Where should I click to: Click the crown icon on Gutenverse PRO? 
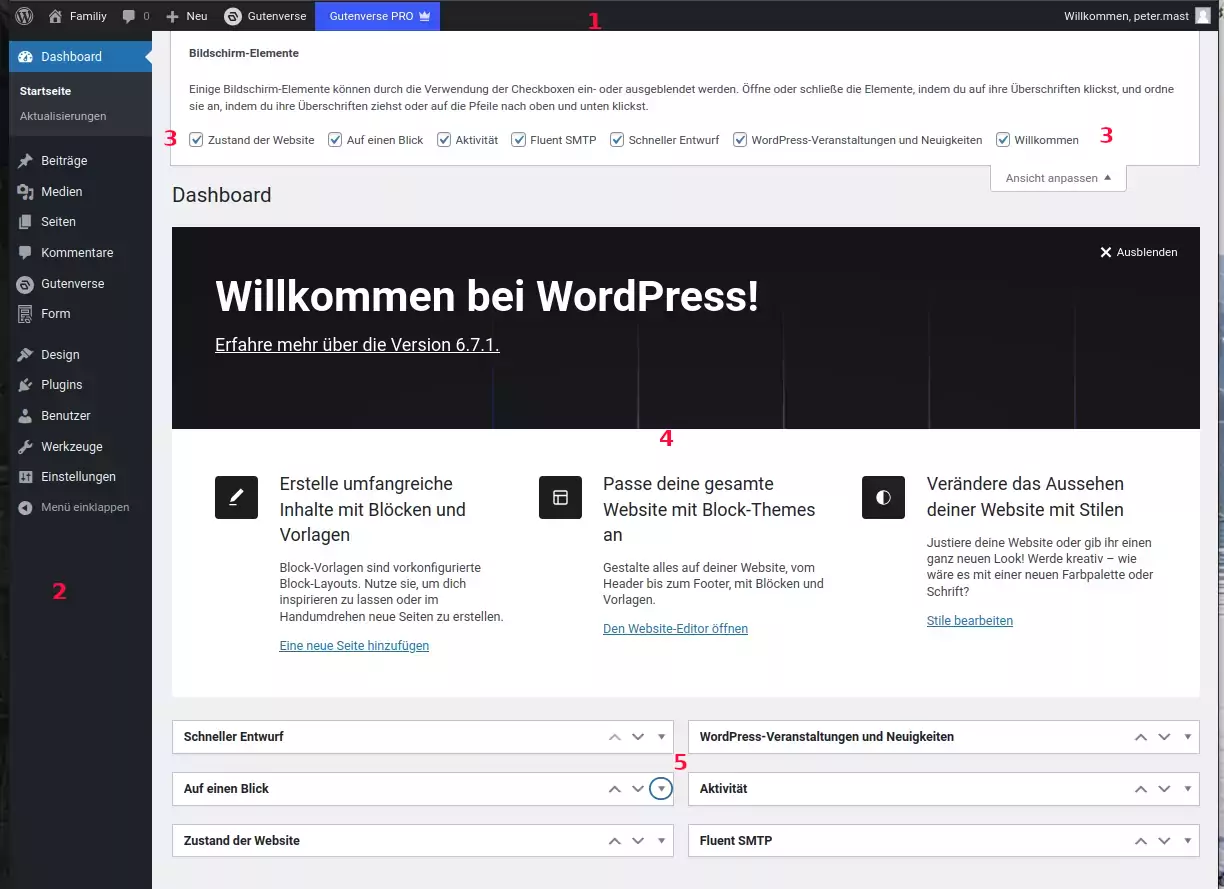click(425, 16)
